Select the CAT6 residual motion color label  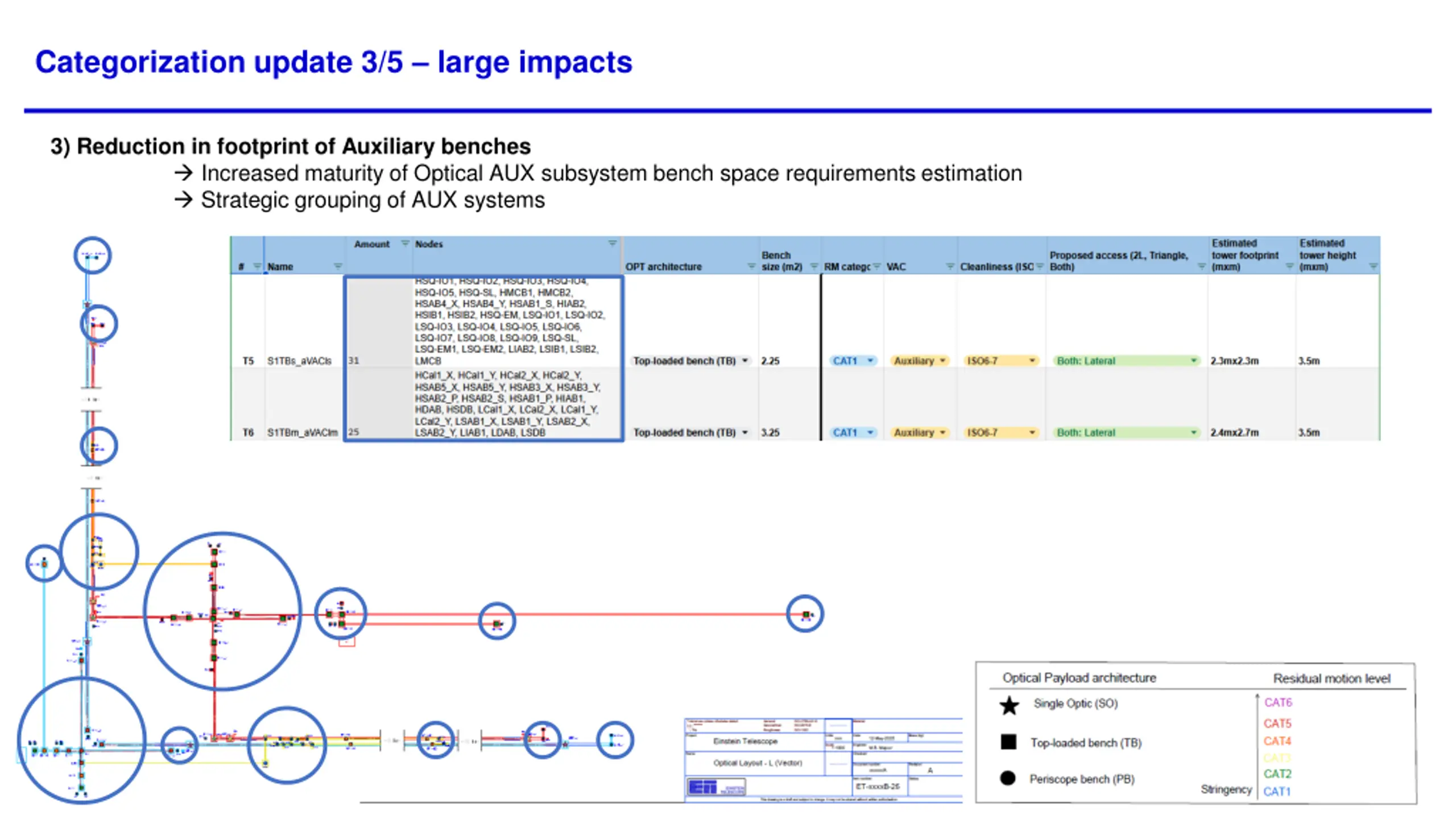tap(1278, 702)
